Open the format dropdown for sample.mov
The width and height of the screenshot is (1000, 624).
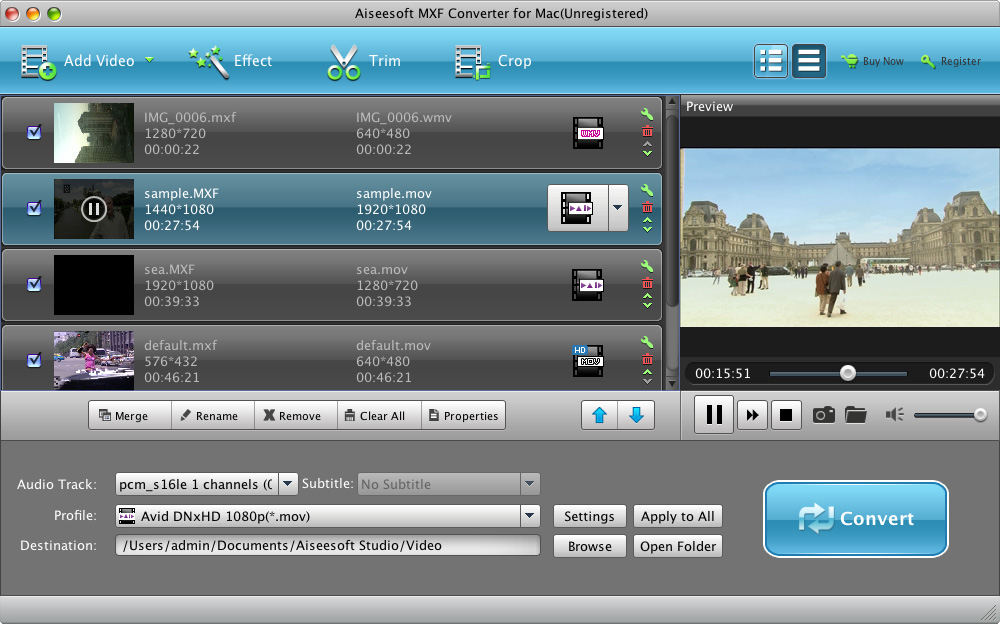(617, 208)
